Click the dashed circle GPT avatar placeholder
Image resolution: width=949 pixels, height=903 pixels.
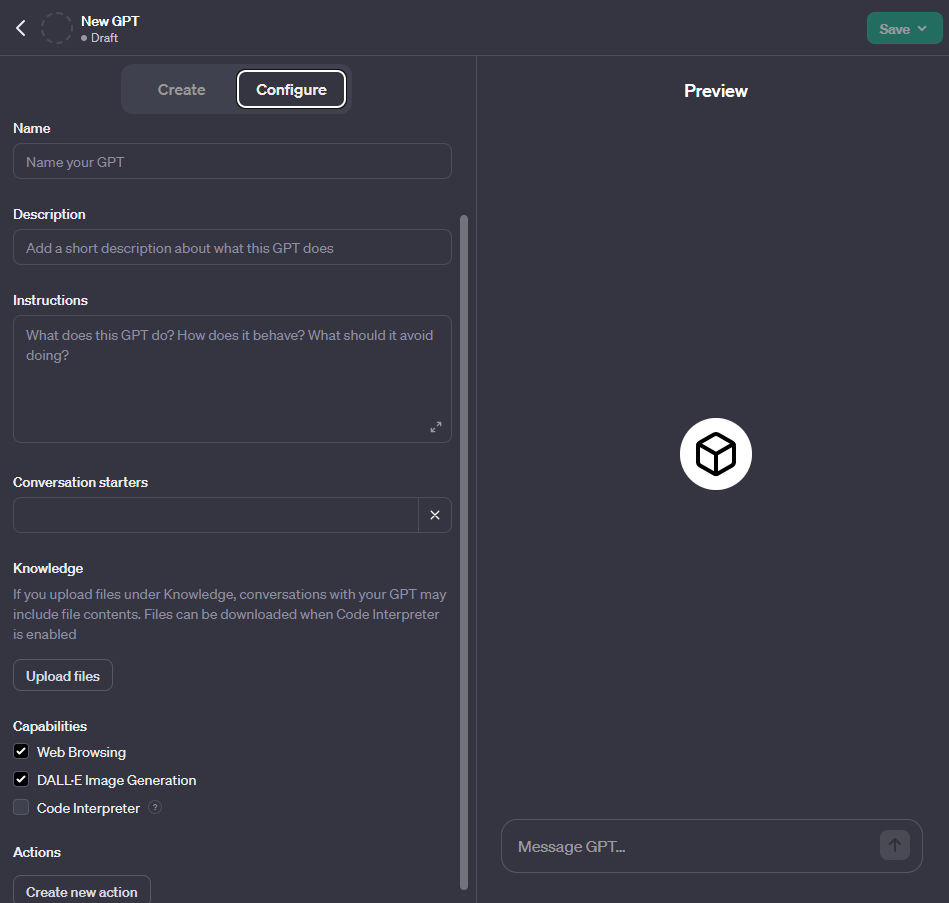(56, 28)
